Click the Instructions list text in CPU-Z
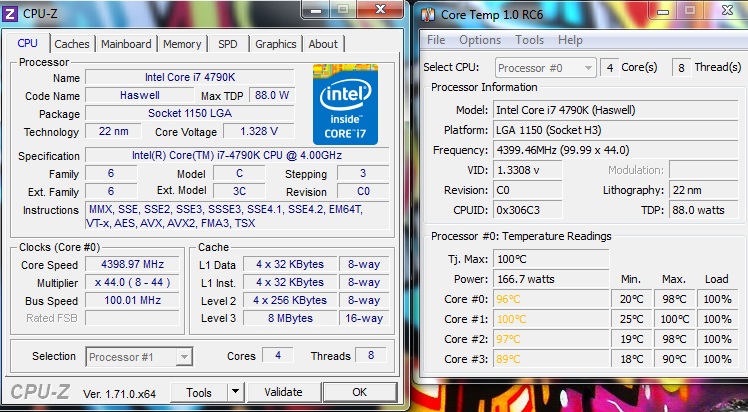The height and width of the screenshot is (412, 748). click(237, 216)
